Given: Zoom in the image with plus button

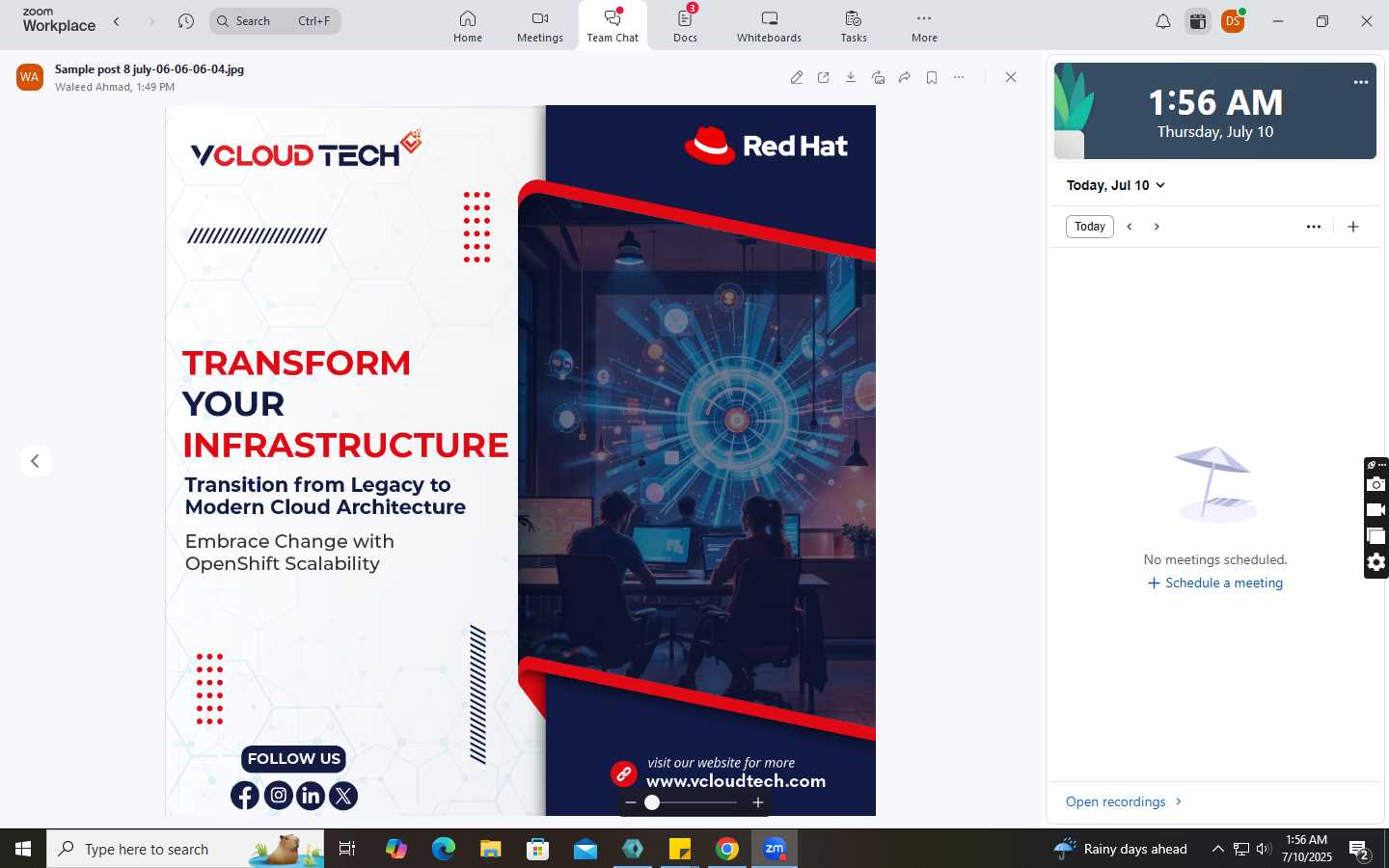Looking at the screenshot, I should click(x=758, y=802).
